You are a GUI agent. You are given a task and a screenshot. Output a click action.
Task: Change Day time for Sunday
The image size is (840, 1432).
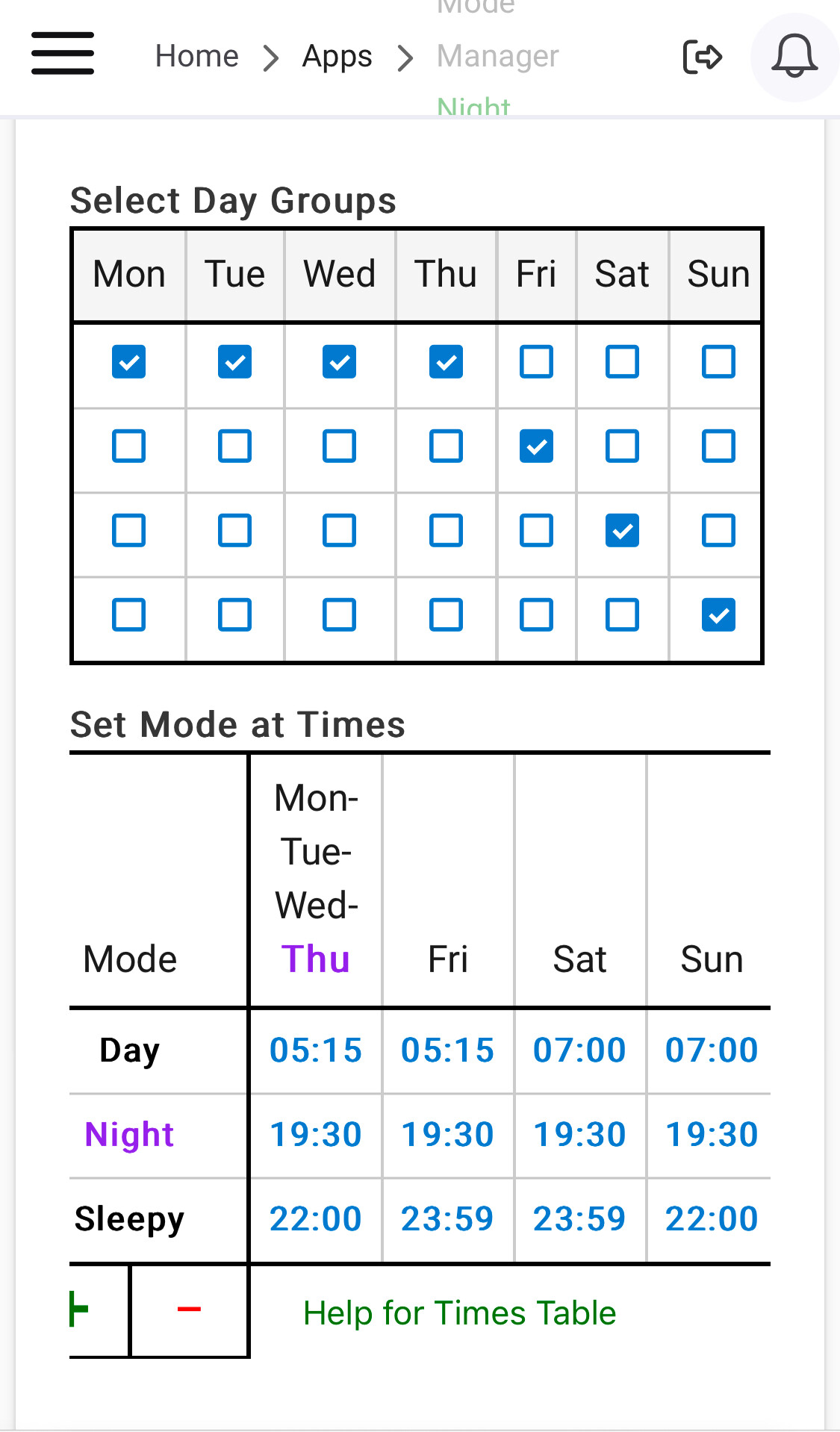[711, 1050]
